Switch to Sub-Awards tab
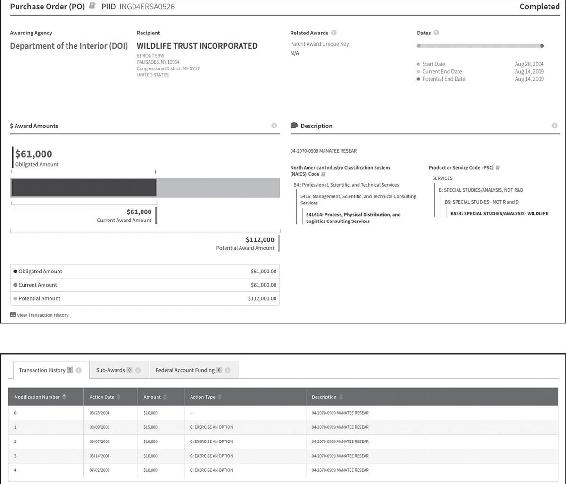 (119, 370)
